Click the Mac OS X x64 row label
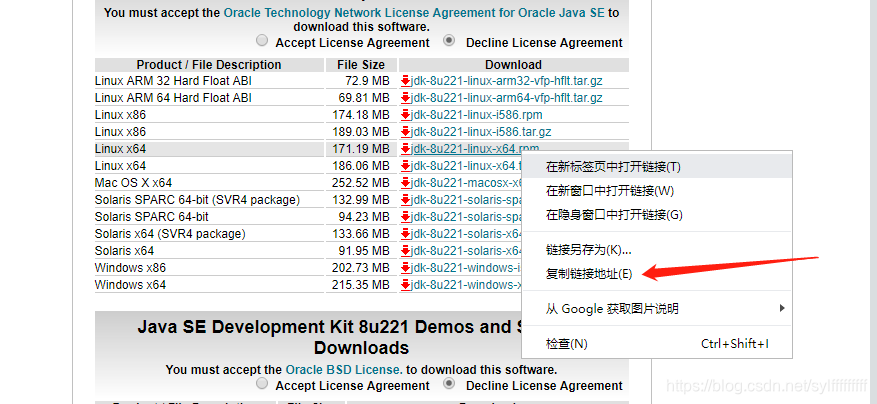 point(134,183)
